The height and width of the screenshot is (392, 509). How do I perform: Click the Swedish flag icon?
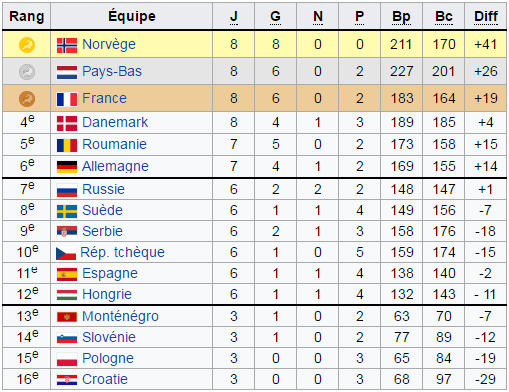point(67,211)
